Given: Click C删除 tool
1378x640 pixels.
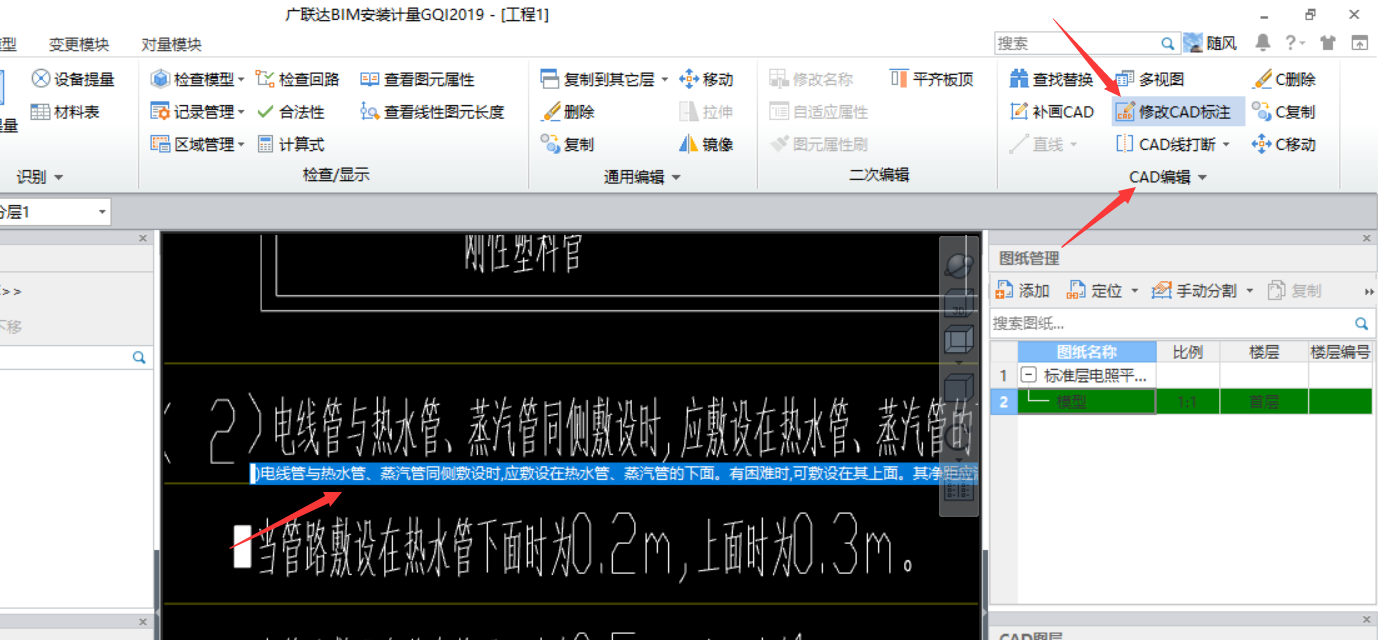Looking at the screenshot, I should click(1284, 79).
